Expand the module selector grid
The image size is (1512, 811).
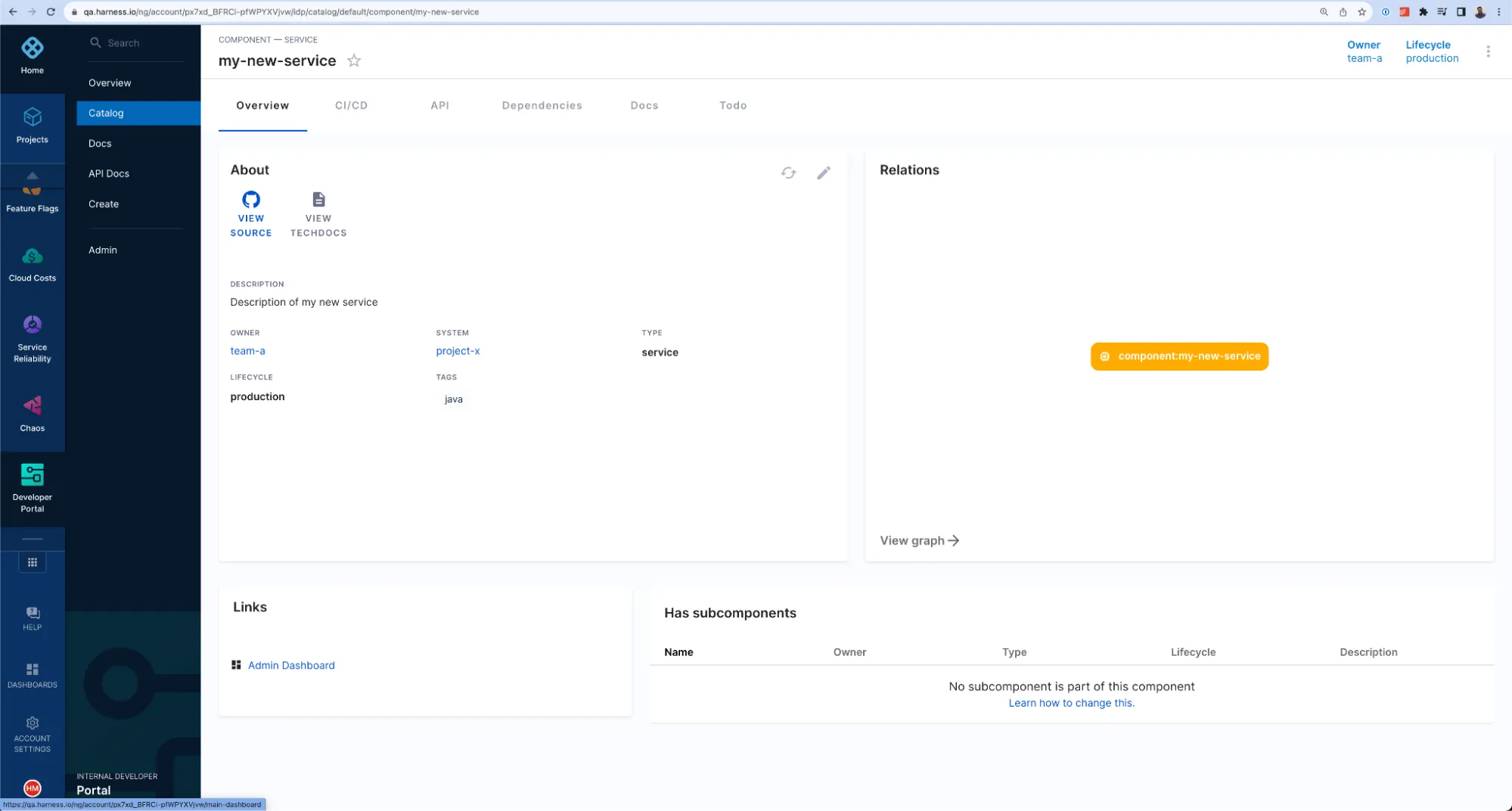[x=32, y=561]
